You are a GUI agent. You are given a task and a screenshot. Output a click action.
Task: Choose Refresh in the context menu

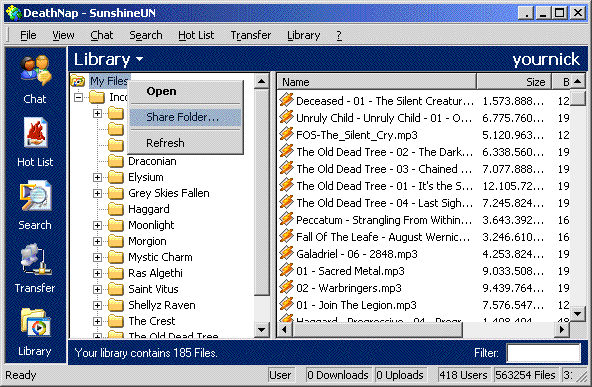[185, 143]
